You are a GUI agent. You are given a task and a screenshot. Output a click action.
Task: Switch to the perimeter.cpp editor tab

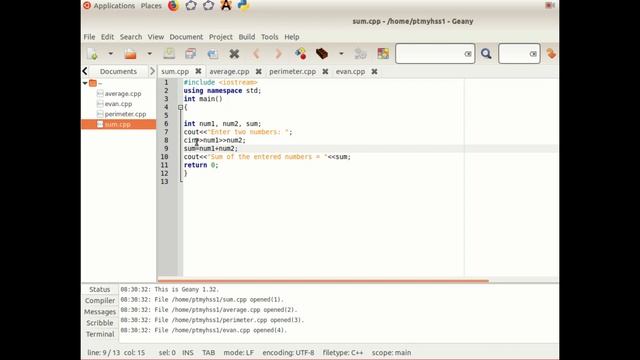(x=292, y=71)
